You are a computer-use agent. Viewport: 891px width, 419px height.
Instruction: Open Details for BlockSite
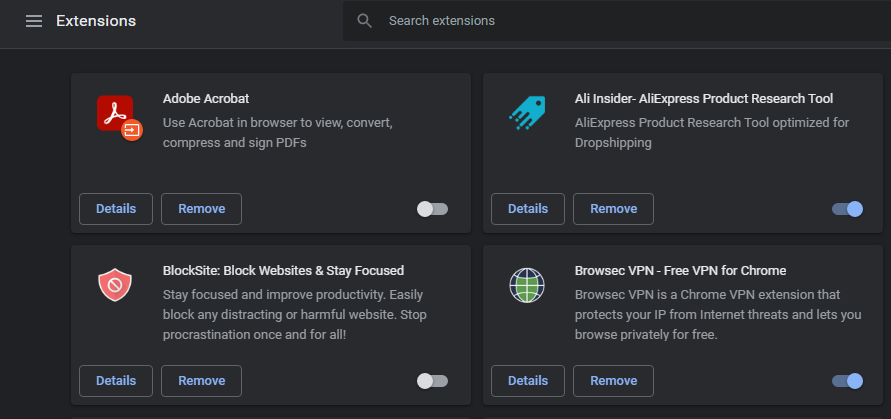(x=116, y=381)
